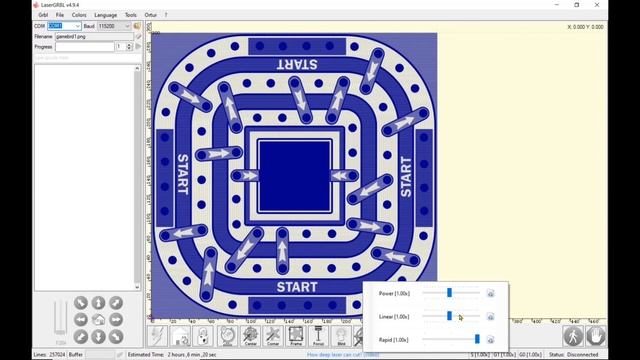Click the Frame custom button

[x=296, y=336]
